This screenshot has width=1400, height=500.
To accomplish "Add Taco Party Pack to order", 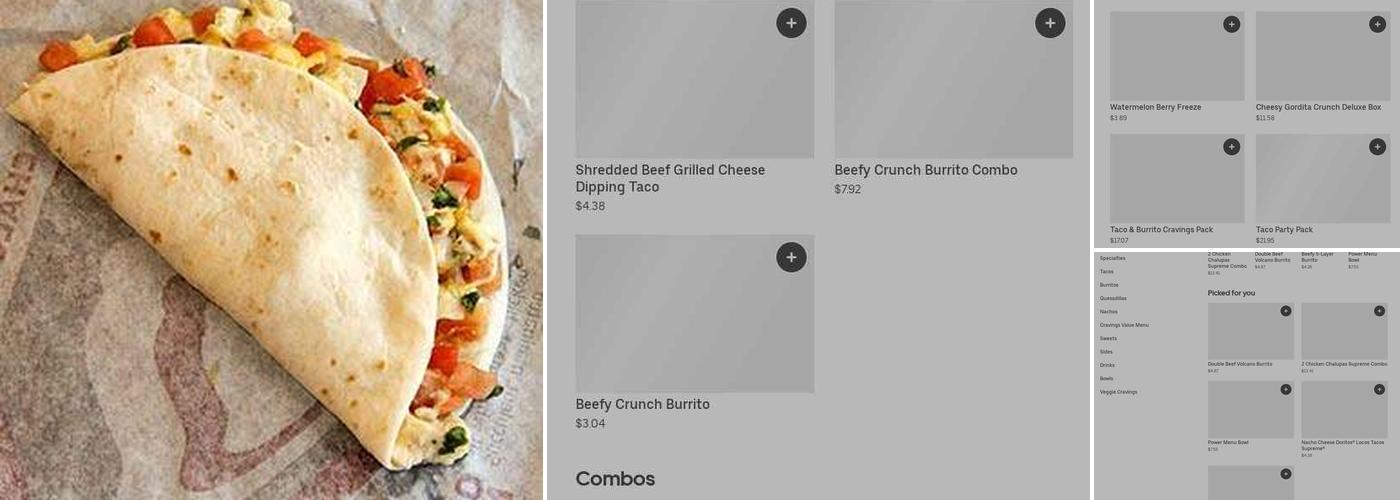I will coord(1377,147).
